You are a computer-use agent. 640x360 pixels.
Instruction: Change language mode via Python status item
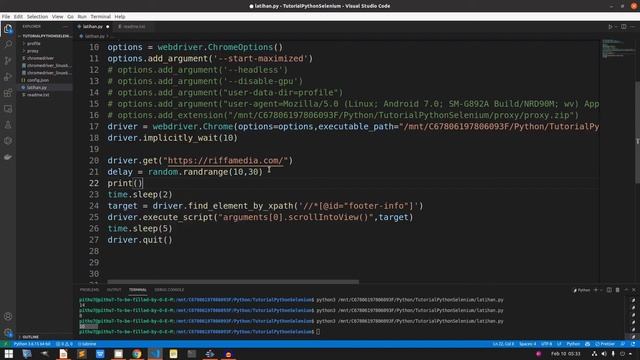[x=573, y=344]
